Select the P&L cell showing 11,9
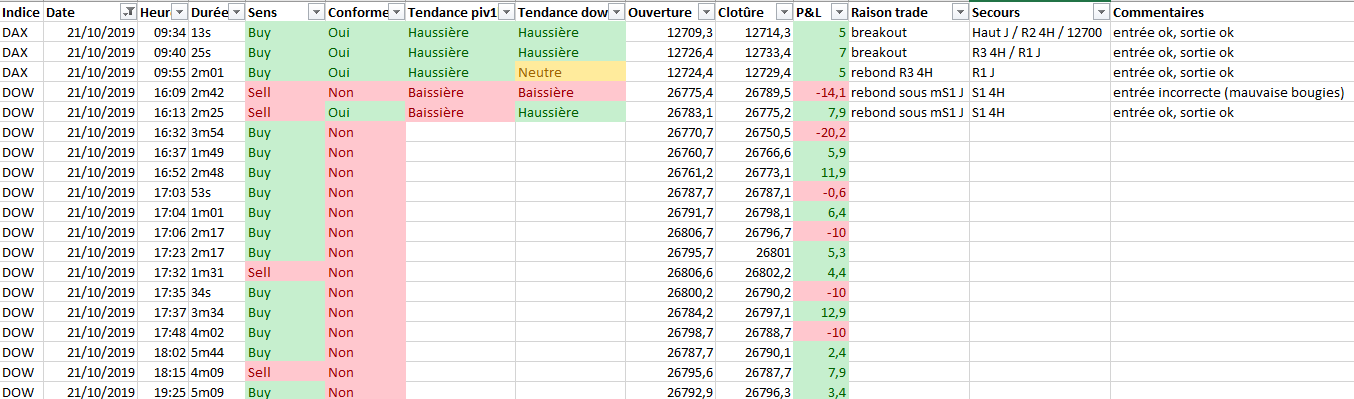Screen dimensions: 1354x399 pos(821,172)
